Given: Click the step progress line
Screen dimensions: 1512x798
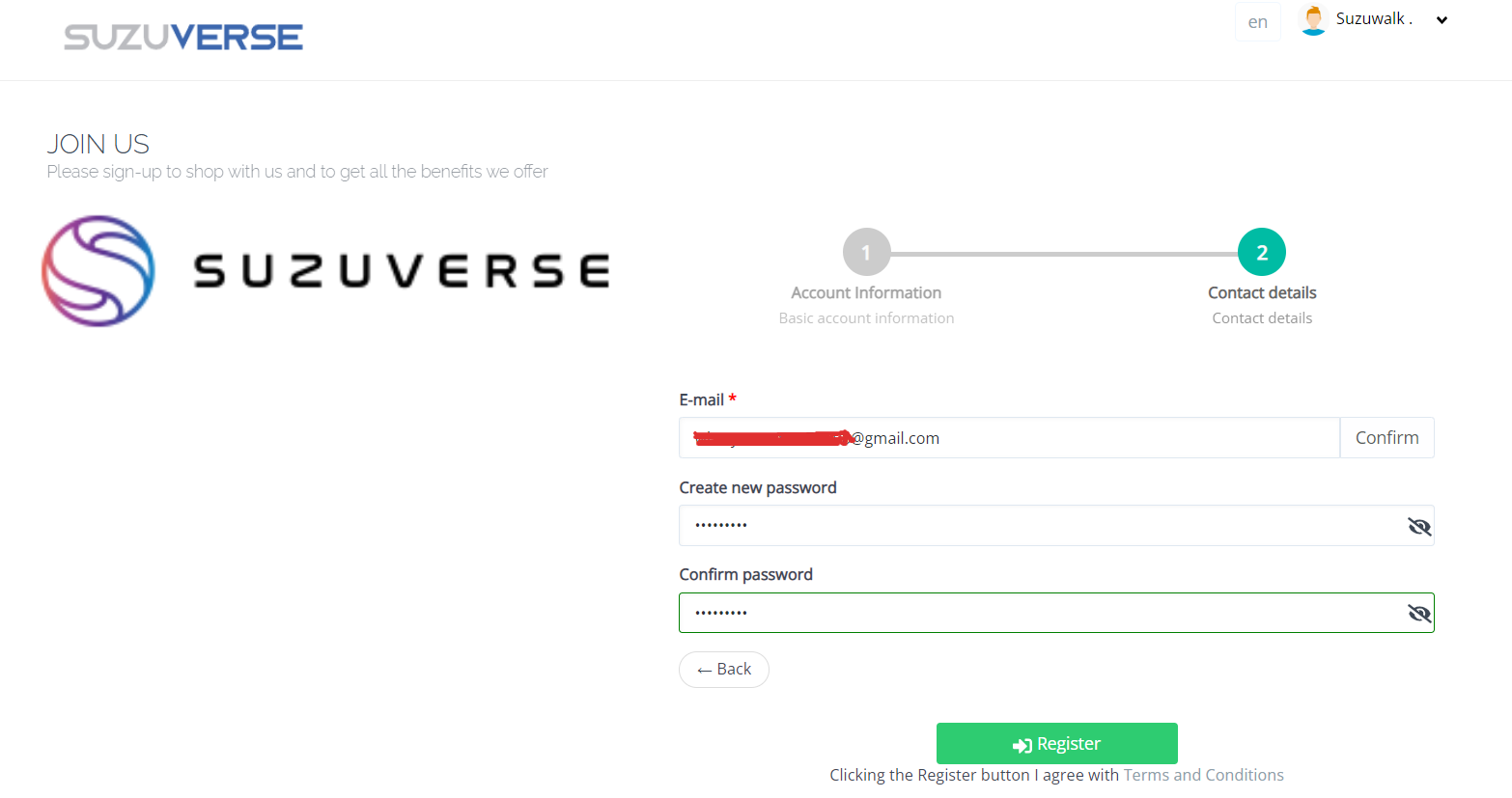Looking at the screenshot, I should coord(1064,254).
